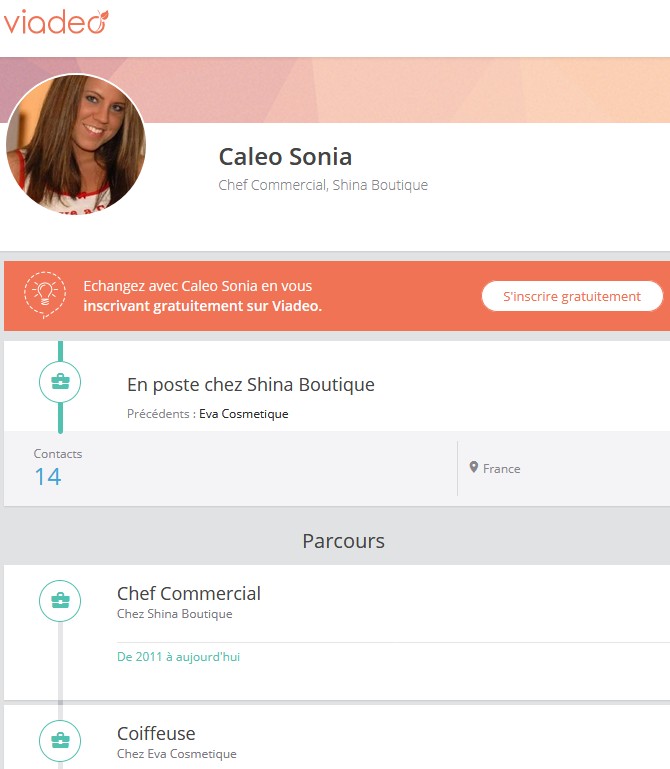
Task: Open the Coiffeuse job entry
Action: 156,734
